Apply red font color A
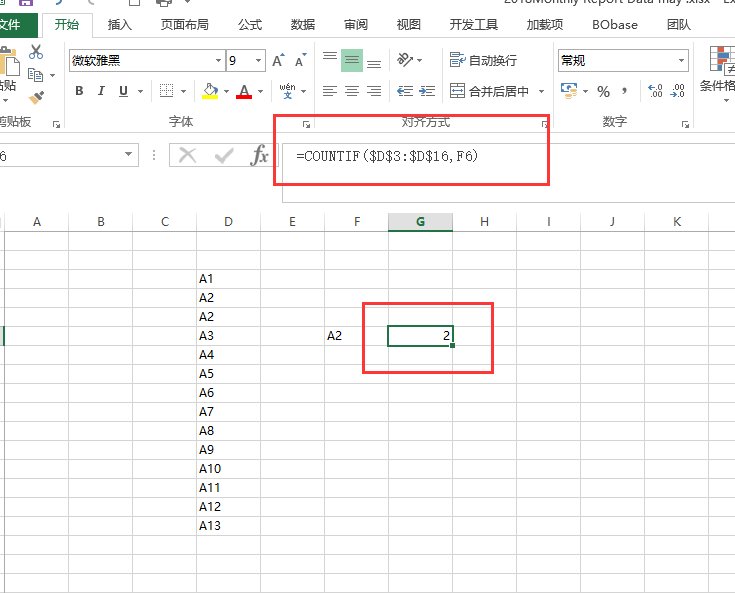The height and width of the screenshot is (593, 735). coord(244,91)
